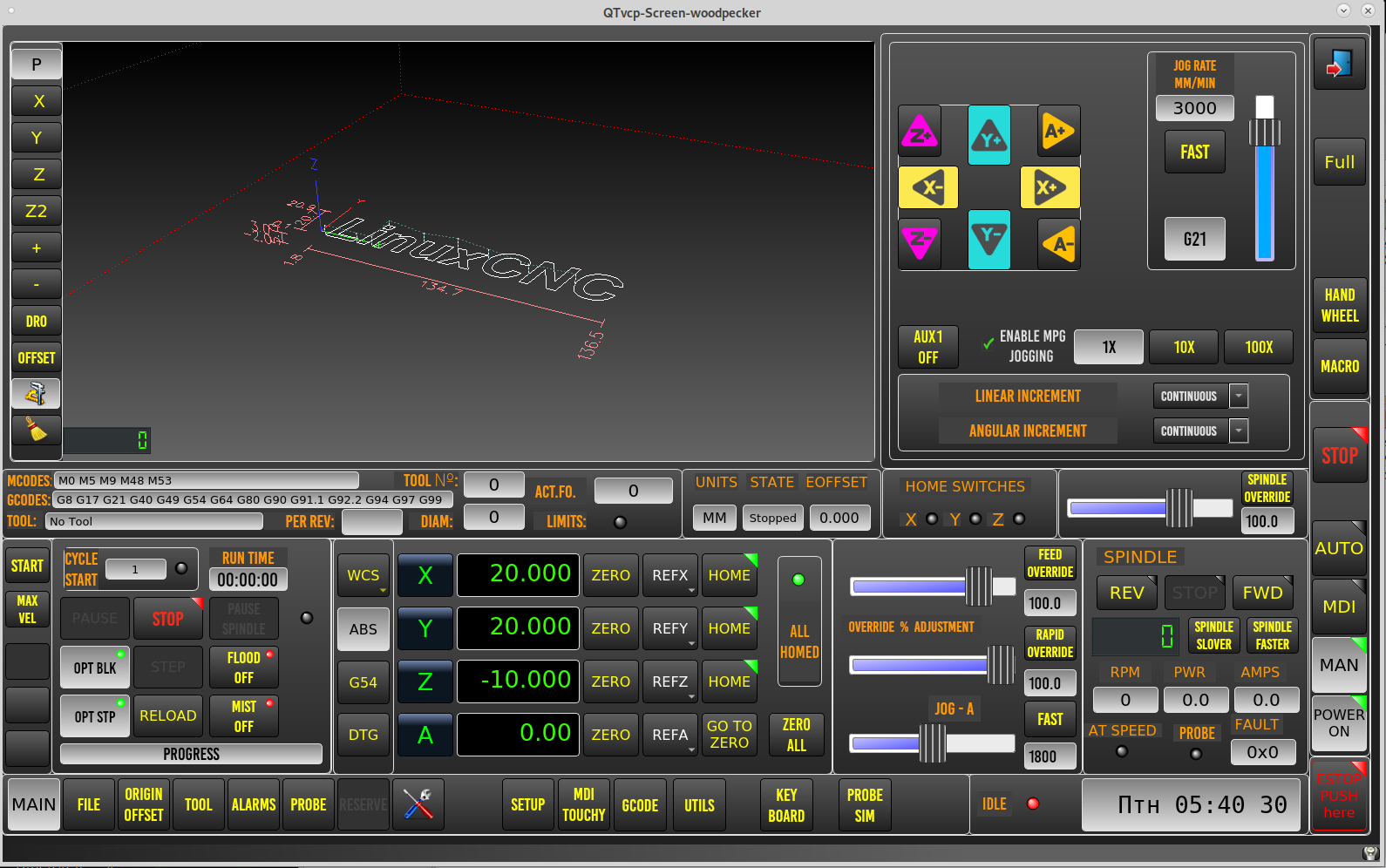The height and width of the screenshot is (868, 1386).
Task: Switch preview to Z view
Action: 36,174
